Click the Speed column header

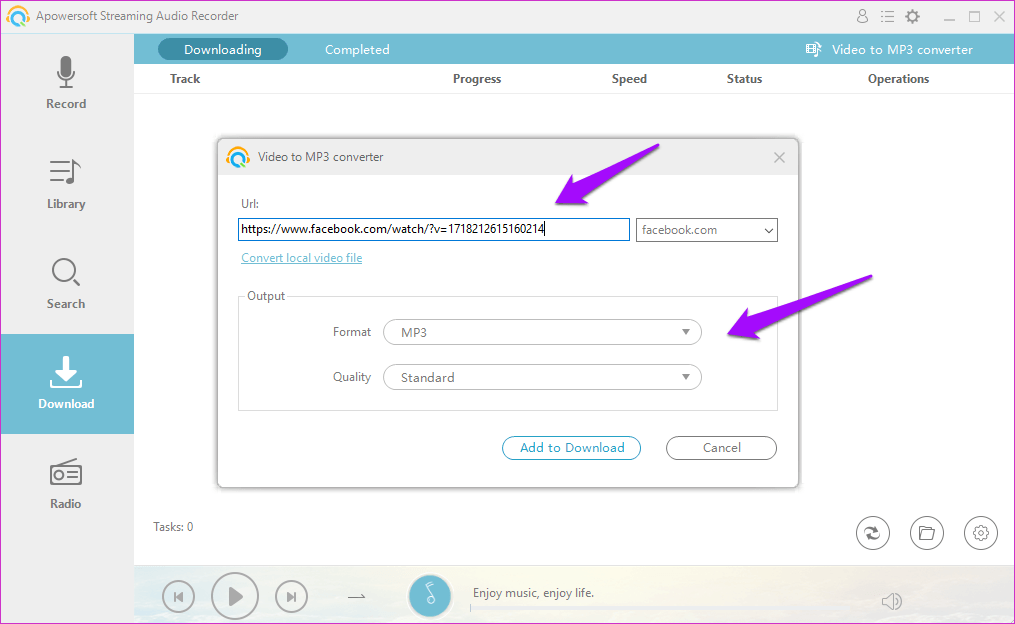coord(629,79)
